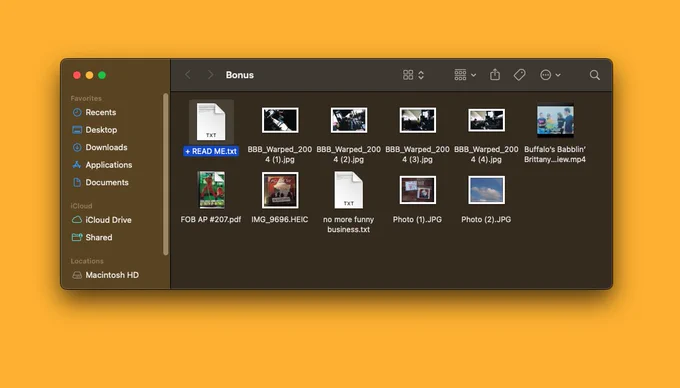Image resolution: width=680 pixels, height=388 pixels.
Task: Click the '+ READ ME.txt' file name
Action: (211, 151)
